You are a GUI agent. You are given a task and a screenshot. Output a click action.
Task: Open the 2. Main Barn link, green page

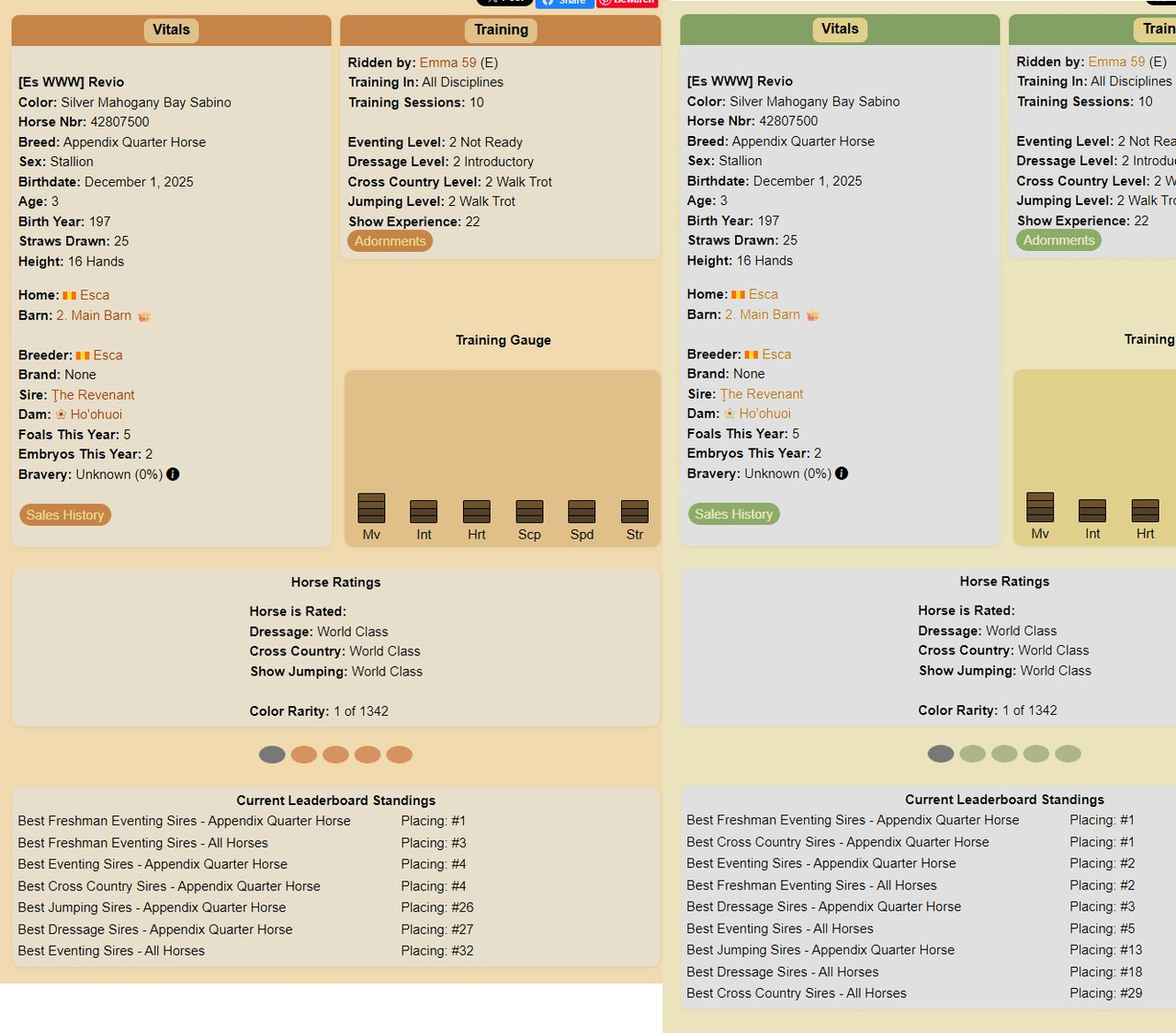click(x=763, y=314)
